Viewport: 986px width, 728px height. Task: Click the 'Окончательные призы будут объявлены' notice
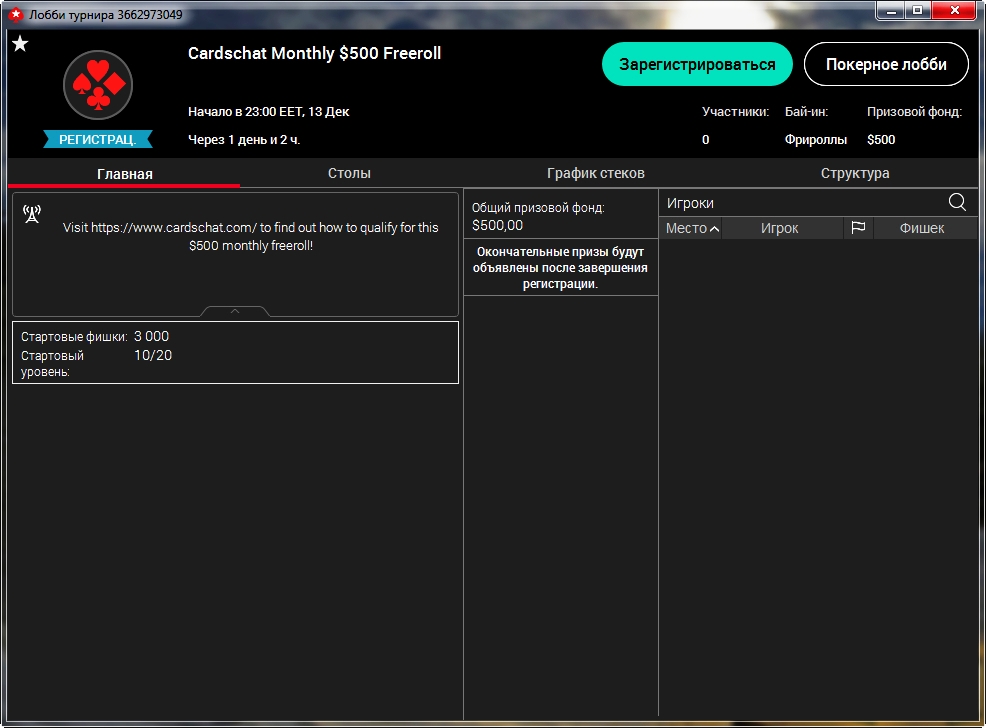pos(560,268)
